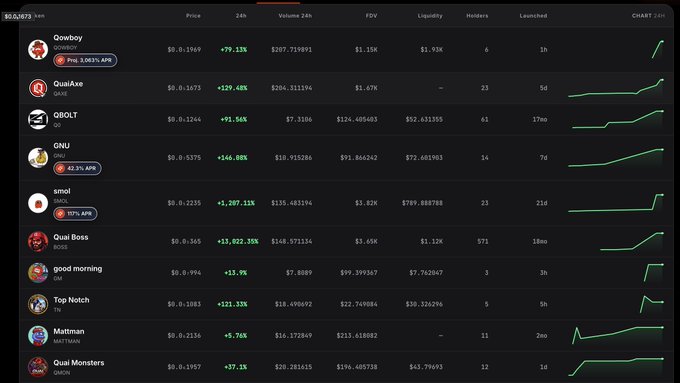Click the 17mo launched value for QBOLT
The width and height of the screenshot is (680, 383).
(540, 119)
